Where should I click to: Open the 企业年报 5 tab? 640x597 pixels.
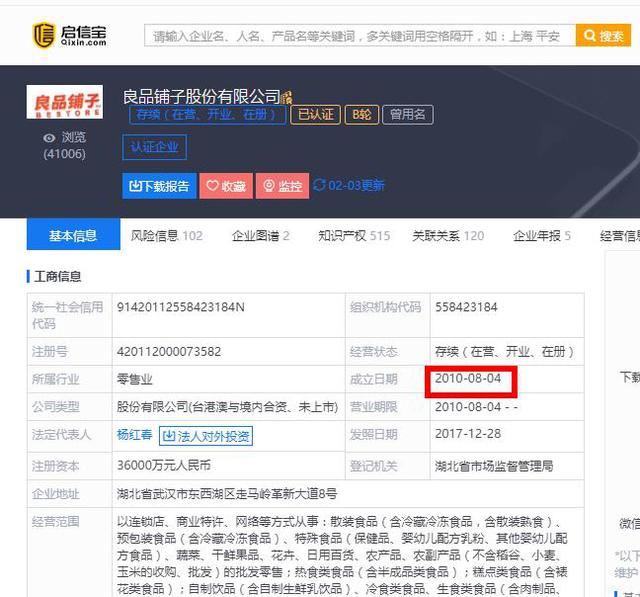(542, 235)
